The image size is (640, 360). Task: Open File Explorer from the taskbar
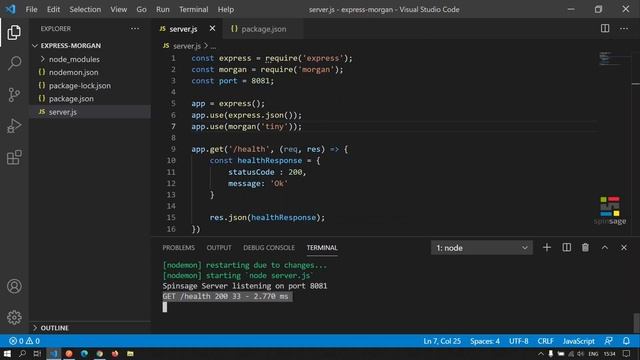130,353
